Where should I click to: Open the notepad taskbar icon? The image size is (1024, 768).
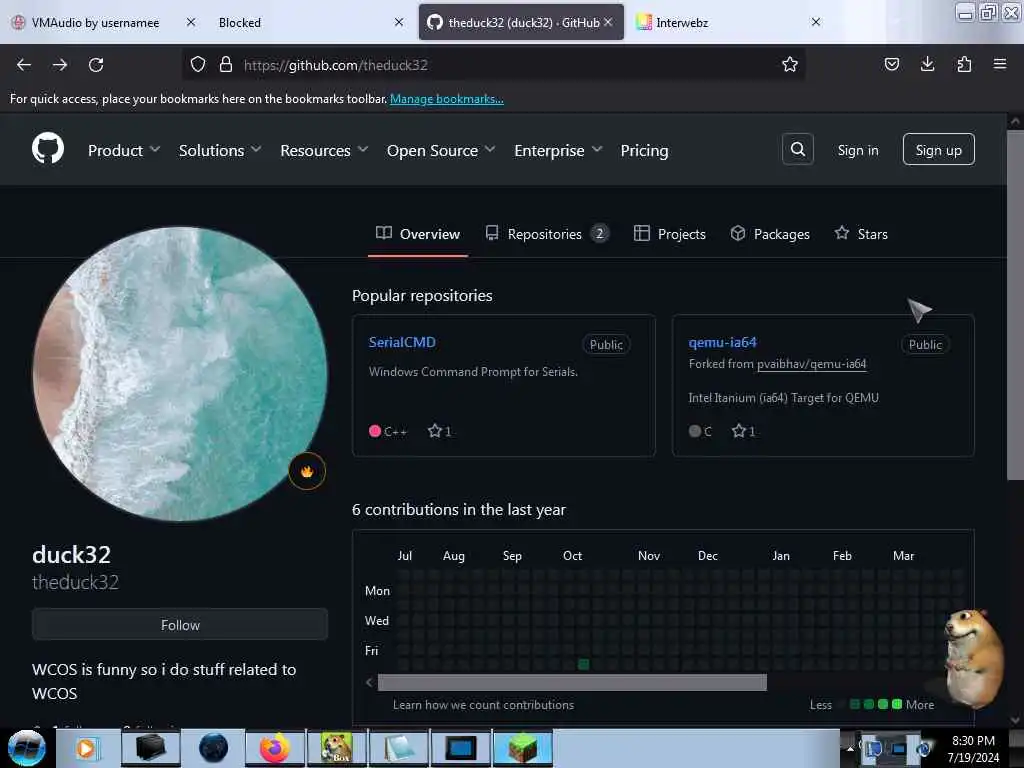pos(400,748)
